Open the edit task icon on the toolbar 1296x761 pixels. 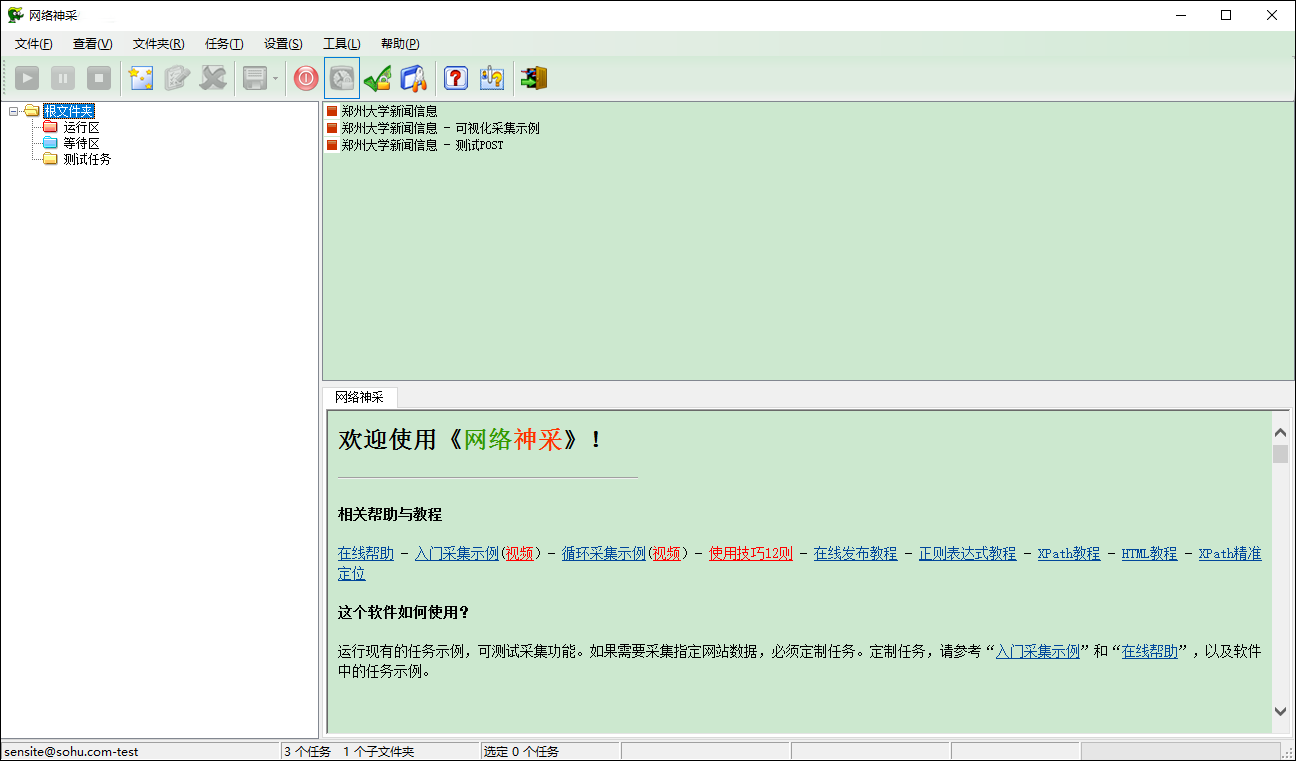click(x=177, y=77)
